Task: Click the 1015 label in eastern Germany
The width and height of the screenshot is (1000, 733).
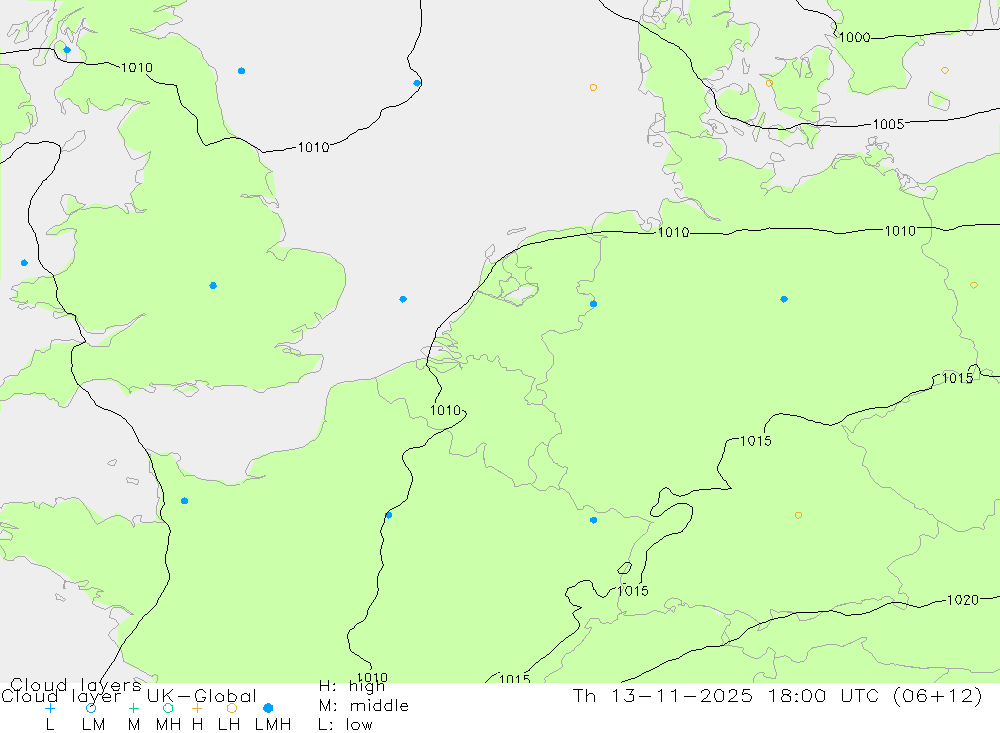Action: [x=957, y=378]
